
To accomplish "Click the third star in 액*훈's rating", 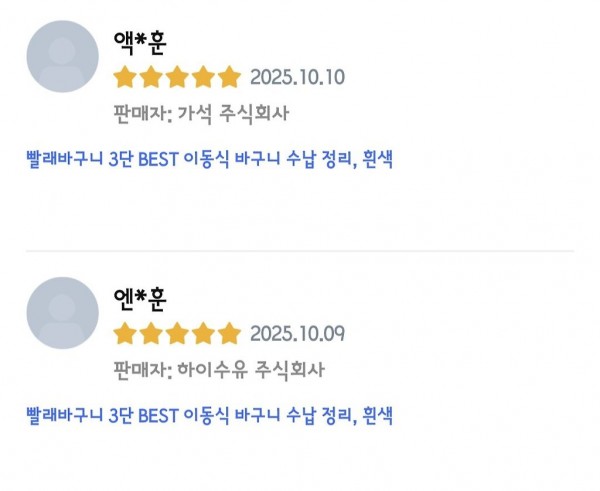I will 177,77.
